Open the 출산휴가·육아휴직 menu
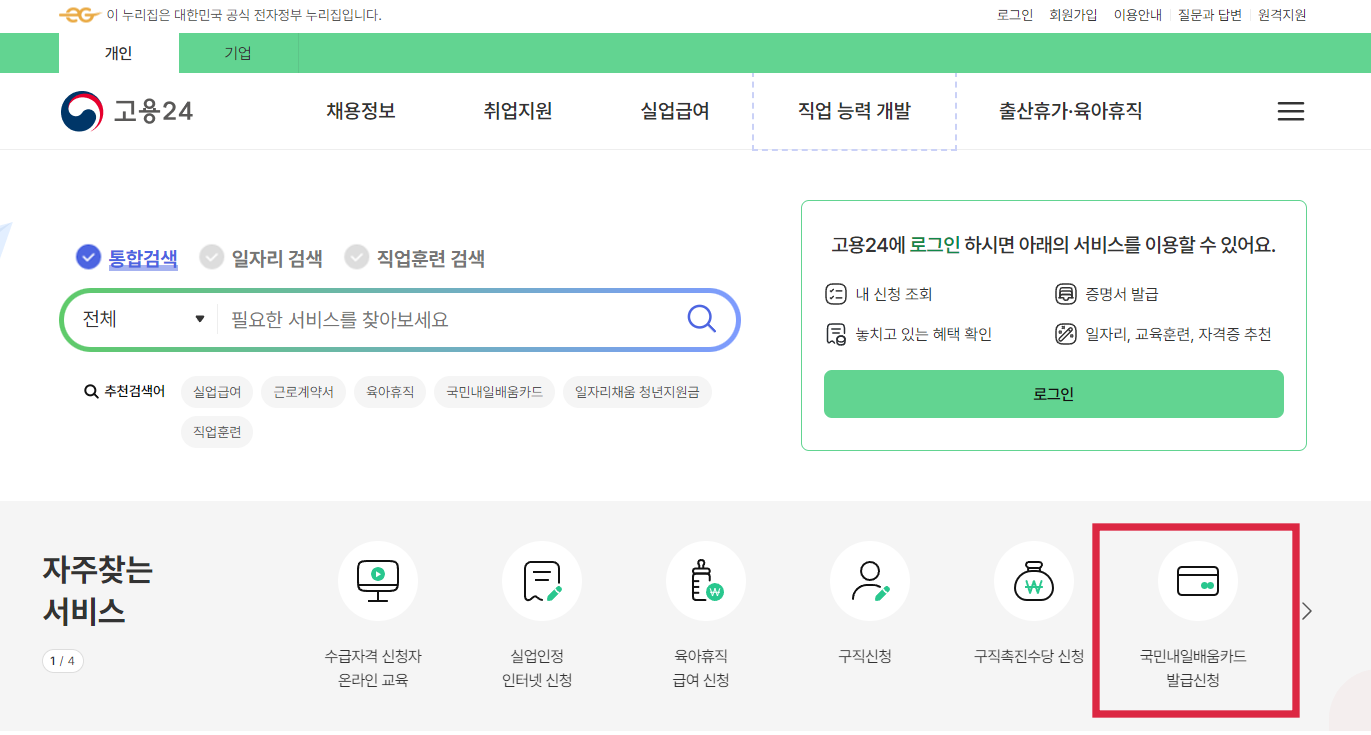 pyautogui.click(x=1070, y=111)
